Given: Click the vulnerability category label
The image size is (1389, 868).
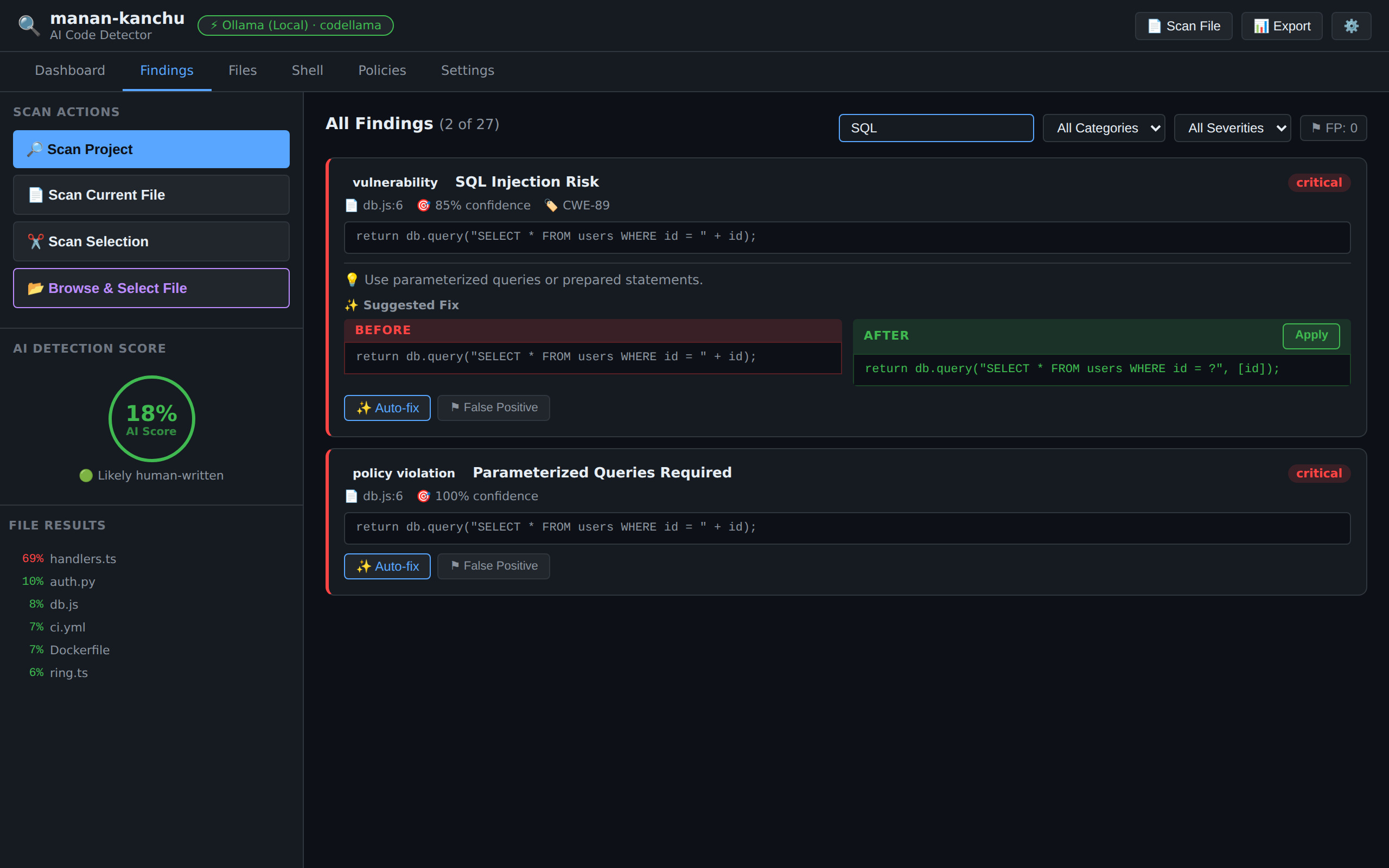Looking at the screenshot, I should (x=395, y=183).
